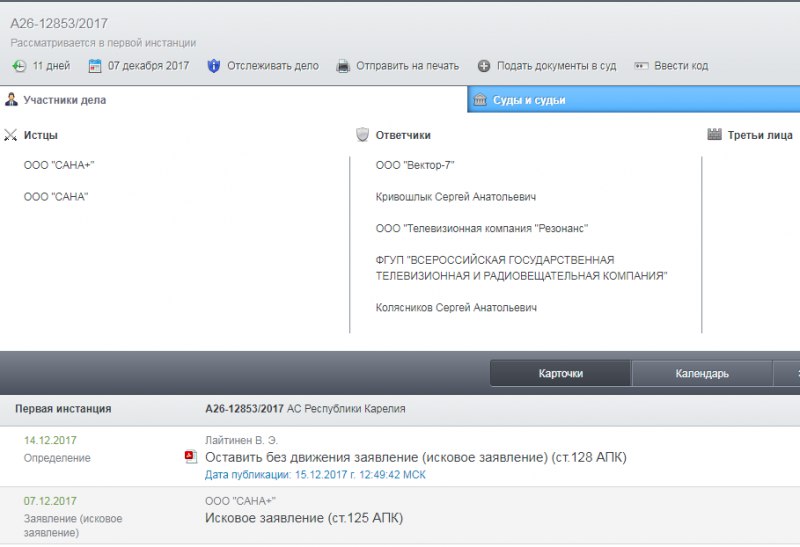The image size is (800, 547).
Task: Click case number А26-12853/2017 in the header
Action: 59,23
